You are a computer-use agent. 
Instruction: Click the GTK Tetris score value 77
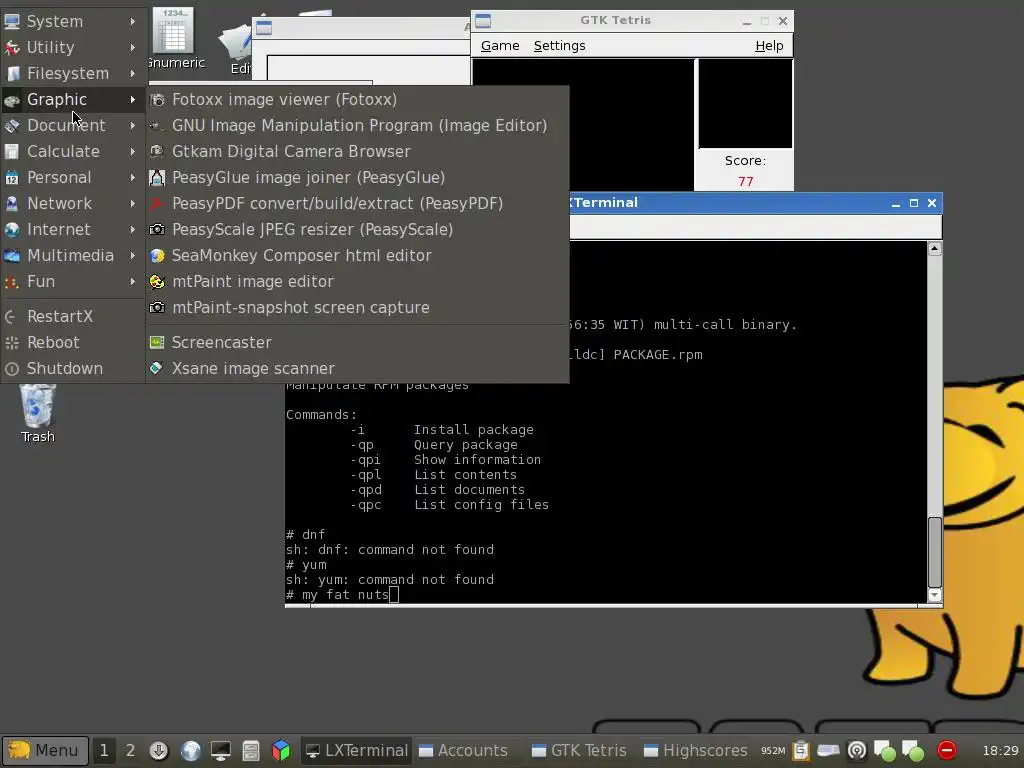[745, 182]
